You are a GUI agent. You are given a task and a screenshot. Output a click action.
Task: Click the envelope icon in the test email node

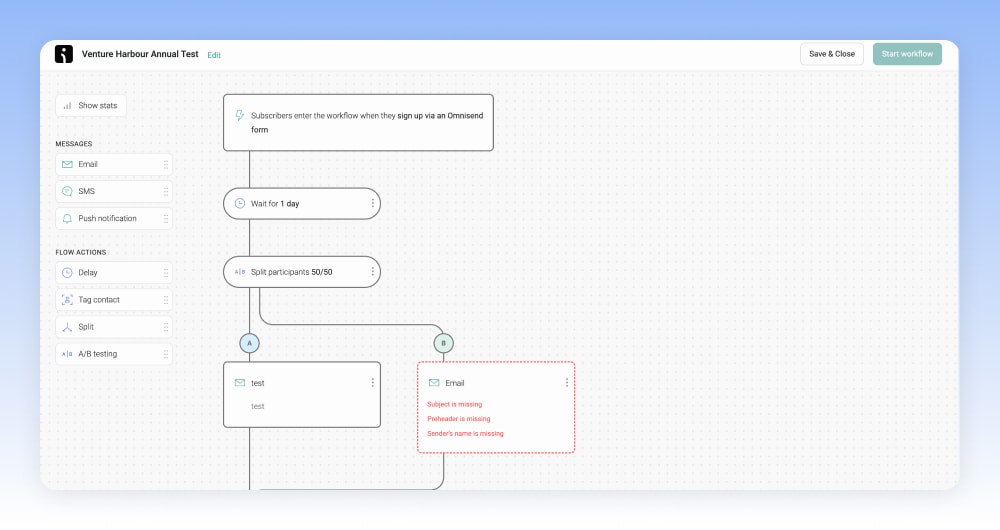240,383
